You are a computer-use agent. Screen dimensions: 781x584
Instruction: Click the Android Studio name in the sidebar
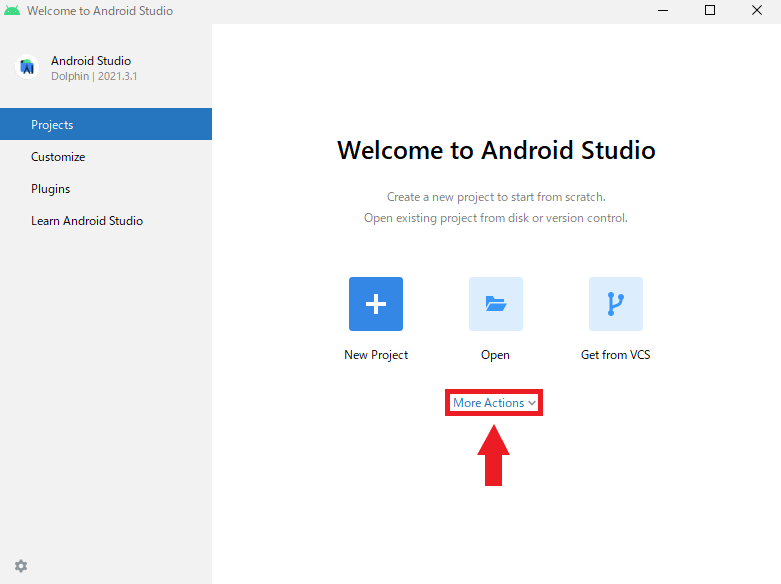(91, 61)
